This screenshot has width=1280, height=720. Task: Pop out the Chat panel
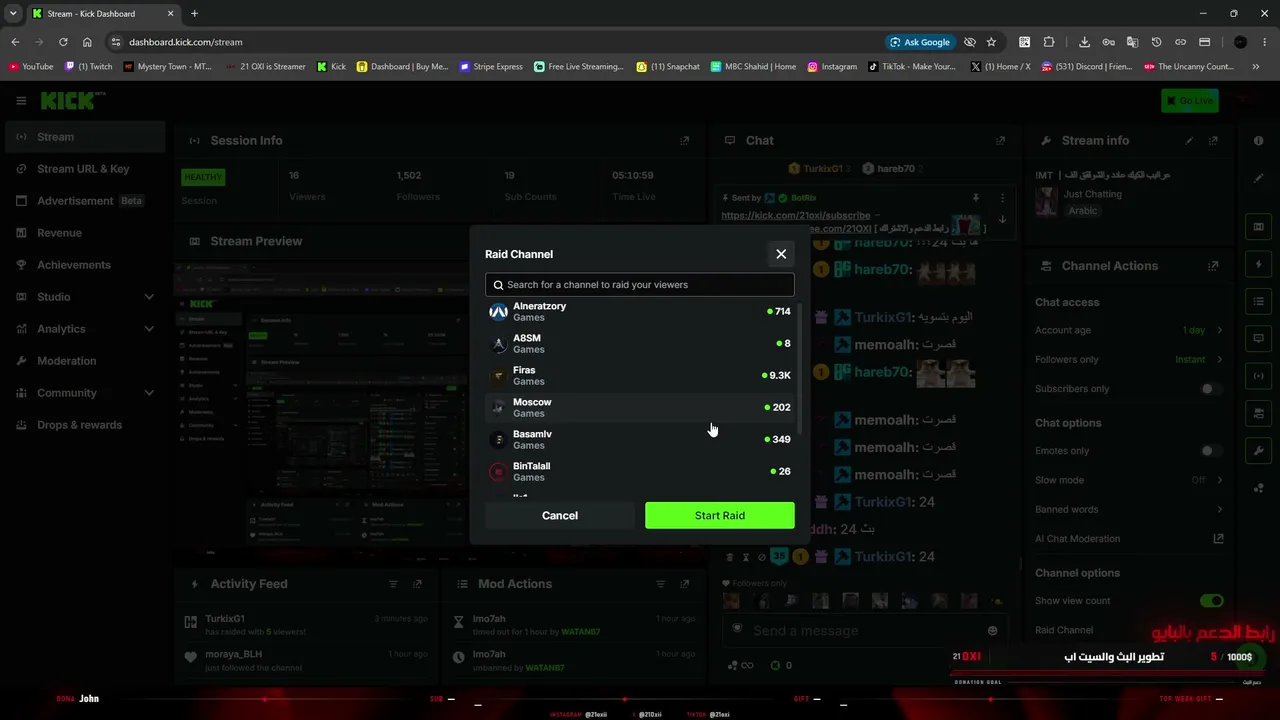click(x=1000, y=141)
